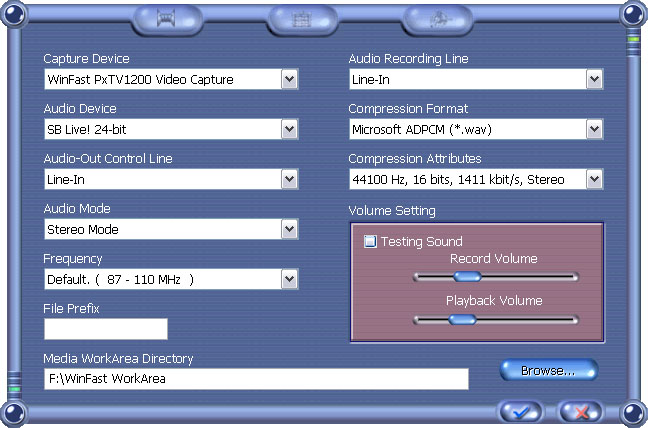
Task: Click the Record Volume slider handle
Action: click(x=467, y=276)
